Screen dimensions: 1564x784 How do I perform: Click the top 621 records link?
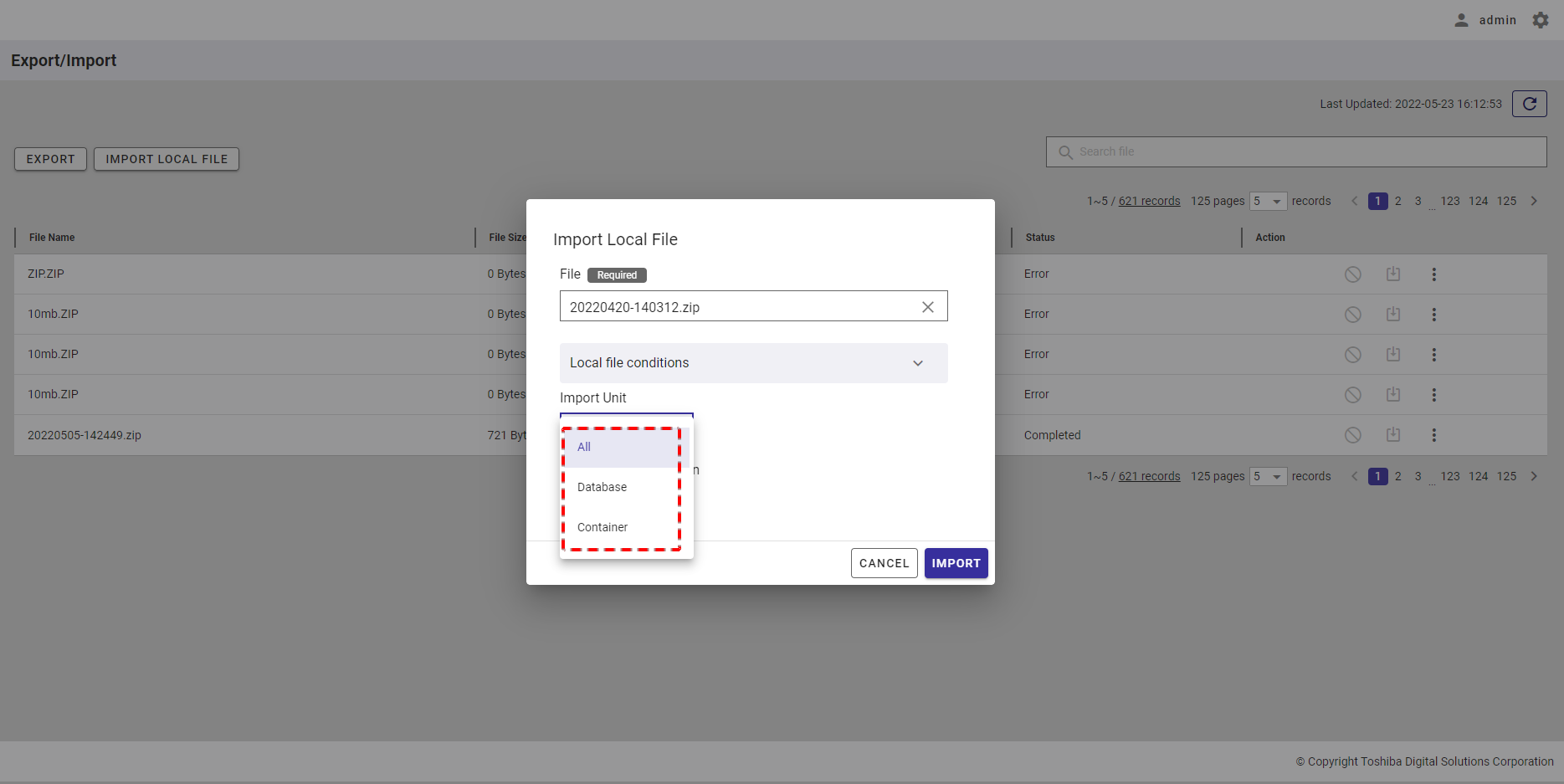1149,202
